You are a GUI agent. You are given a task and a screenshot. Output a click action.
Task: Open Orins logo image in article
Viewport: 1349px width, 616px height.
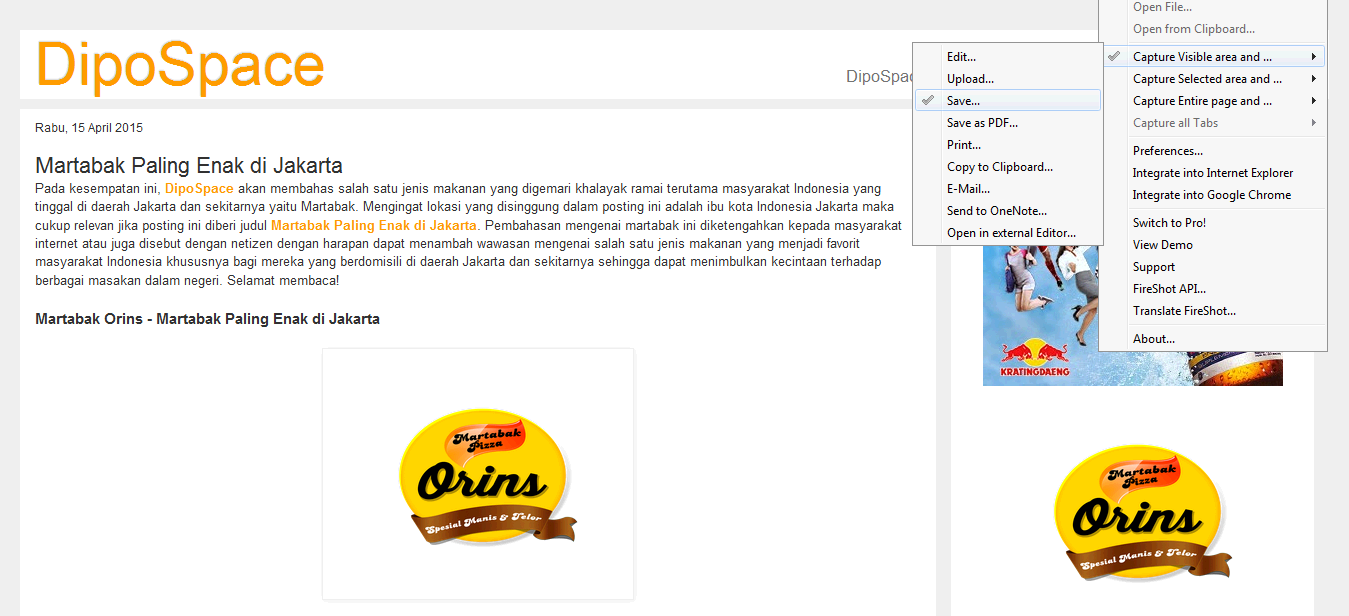click(478, 474)
